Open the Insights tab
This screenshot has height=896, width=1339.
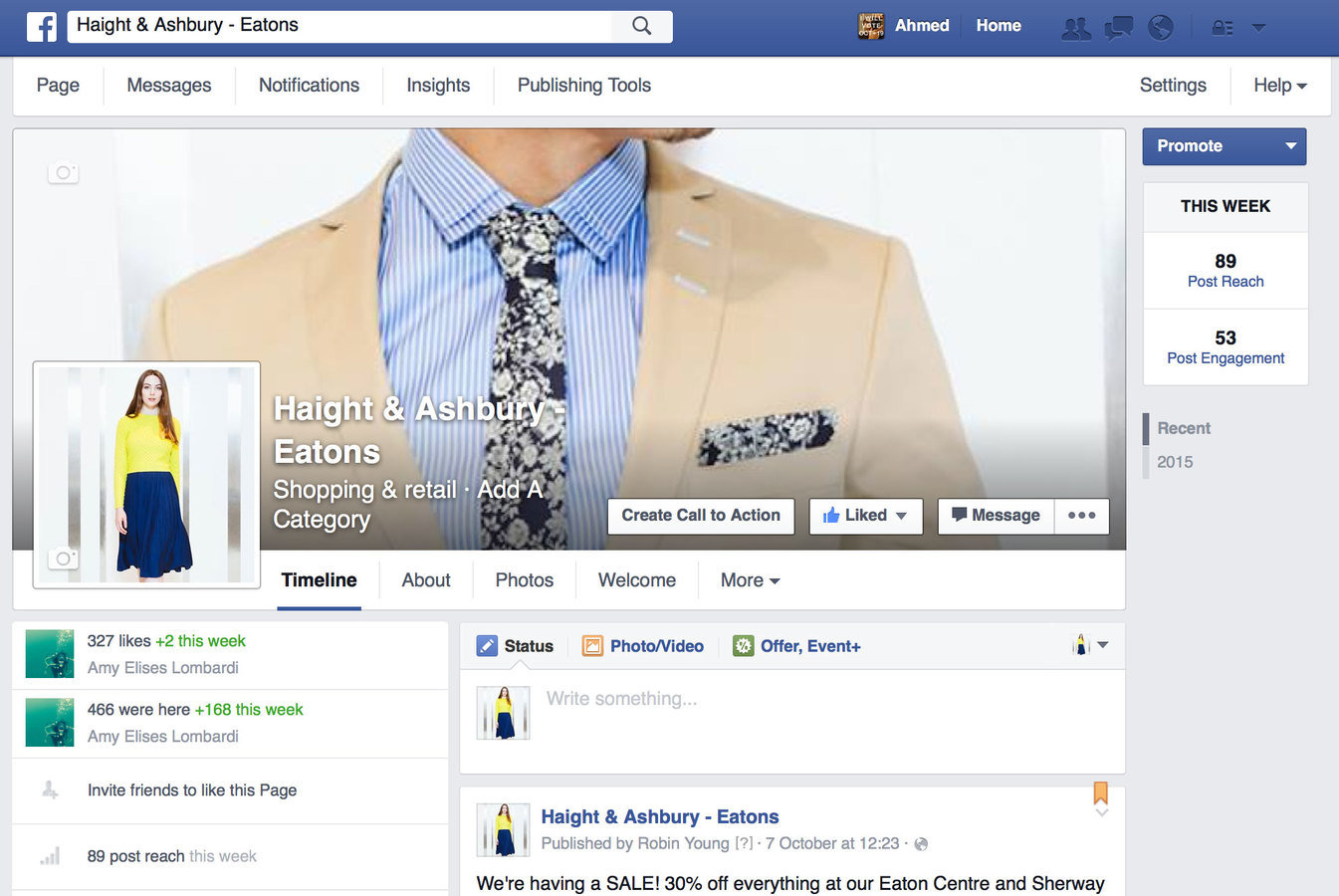(438, 86)
